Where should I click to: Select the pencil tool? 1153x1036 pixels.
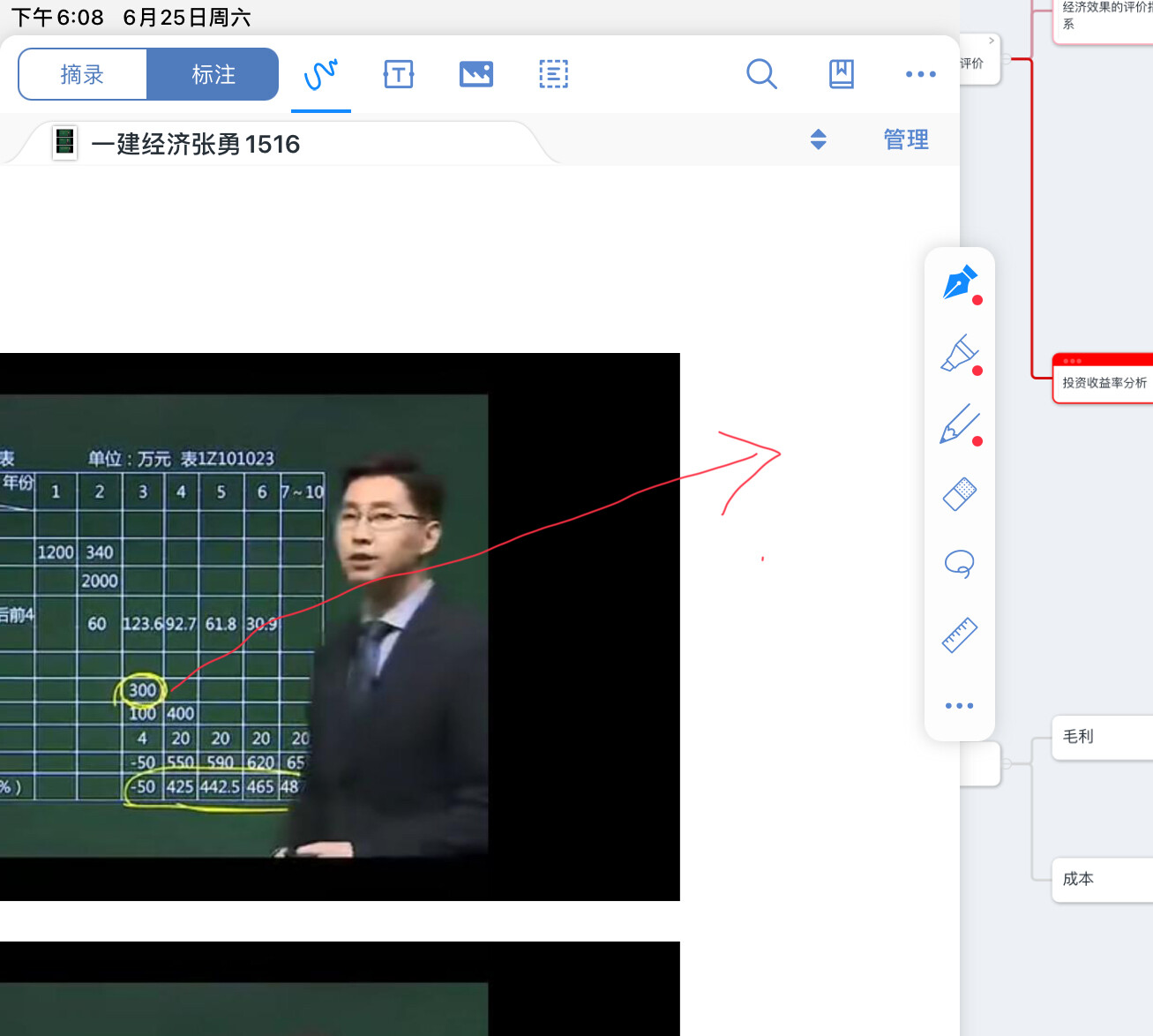tap(960, 424)
